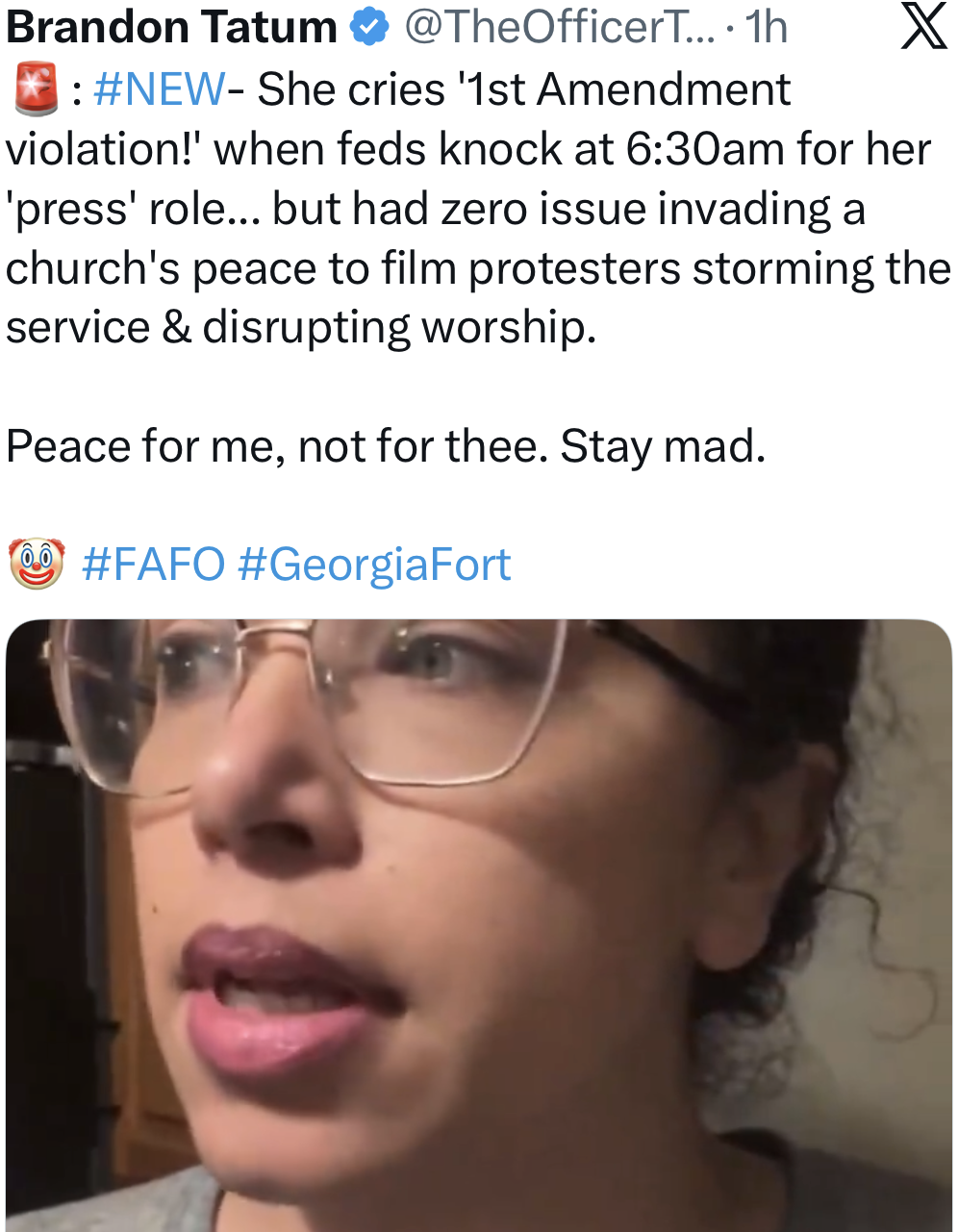Open the #GeorgiaFort hashtag
The image size is (958, 1232).
pos(374,565)
